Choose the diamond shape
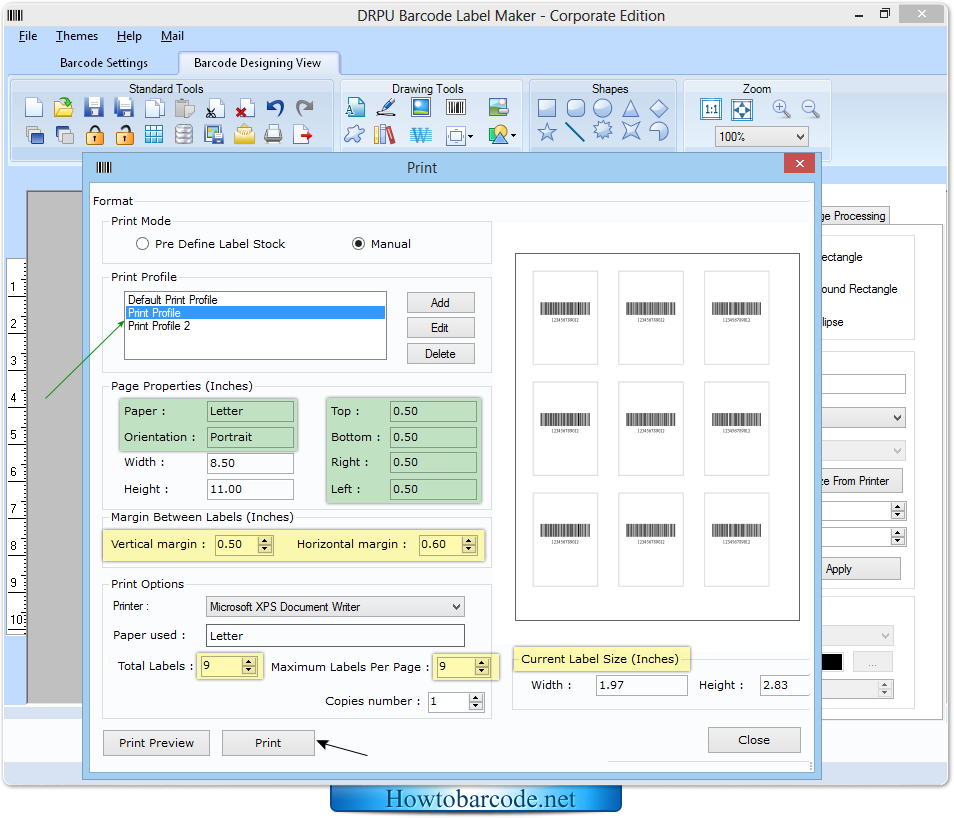 point(659,108)
